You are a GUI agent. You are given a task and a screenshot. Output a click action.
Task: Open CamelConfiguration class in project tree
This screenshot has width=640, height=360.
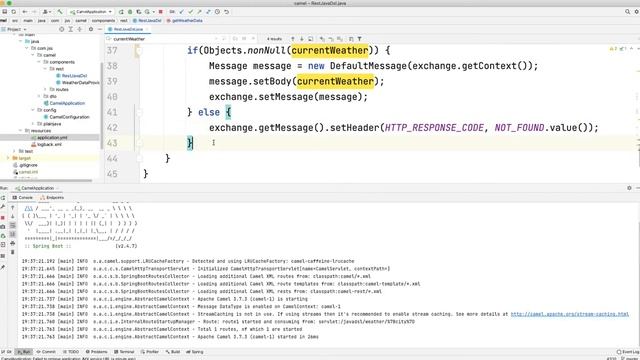tap(66, 117)
